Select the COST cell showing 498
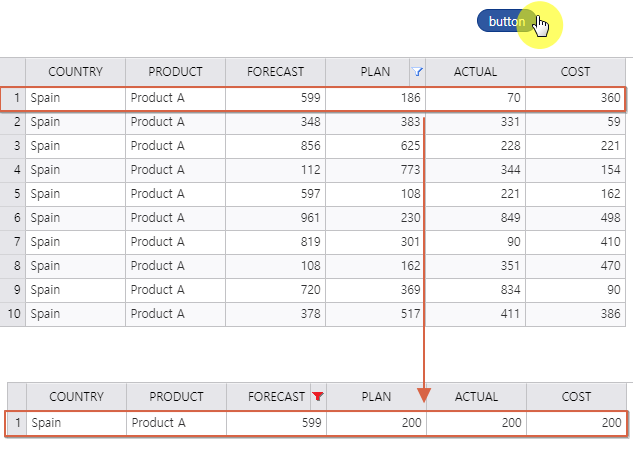 click(x=575, y=218)
